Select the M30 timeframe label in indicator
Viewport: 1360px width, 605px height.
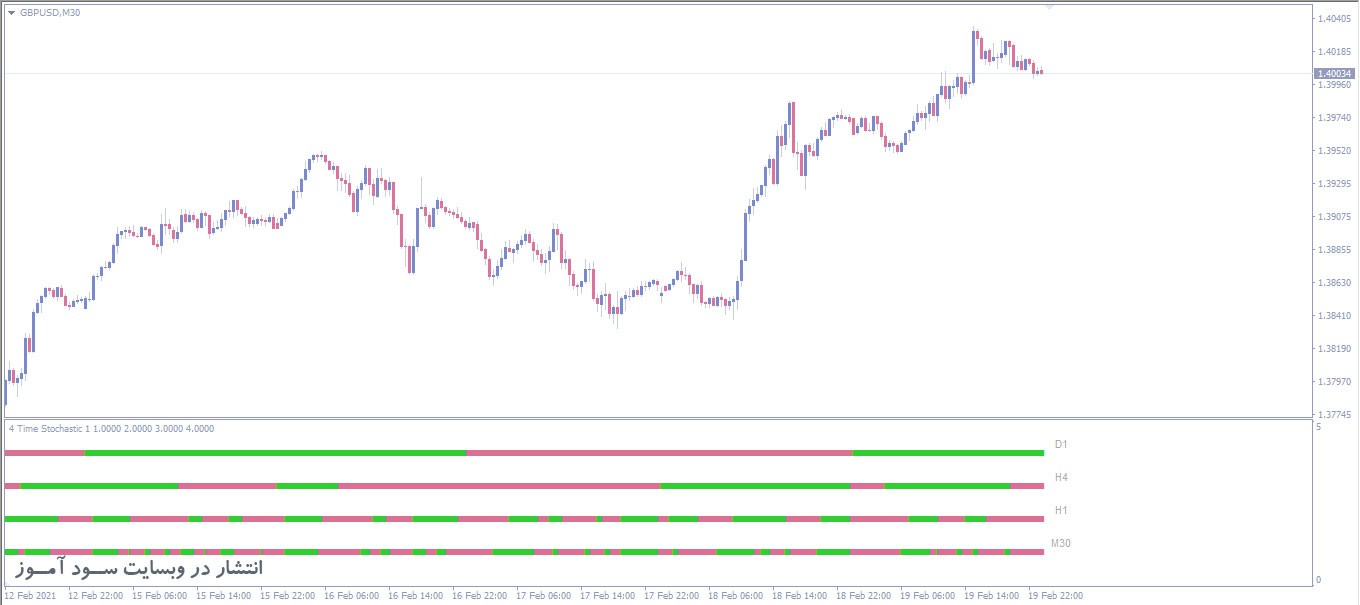coord(1061,543)
